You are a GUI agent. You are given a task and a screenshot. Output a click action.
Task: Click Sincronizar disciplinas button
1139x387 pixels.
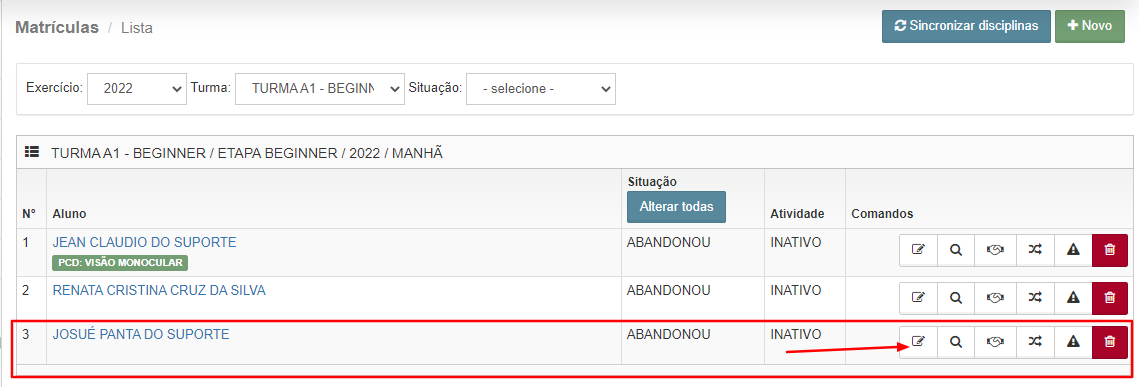[x=966, y=26]
